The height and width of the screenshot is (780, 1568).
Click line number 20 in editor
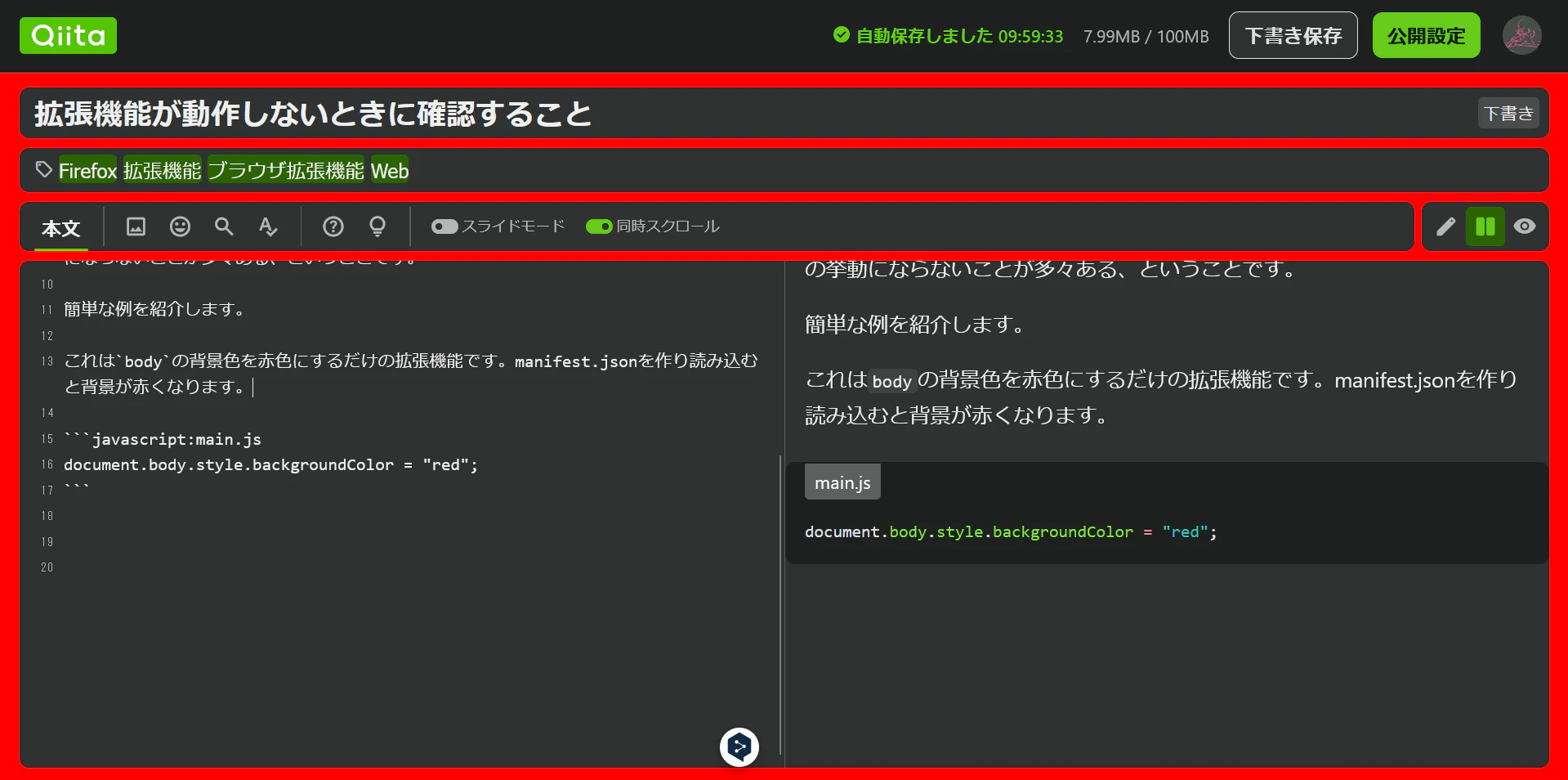[x=47, y=567]
